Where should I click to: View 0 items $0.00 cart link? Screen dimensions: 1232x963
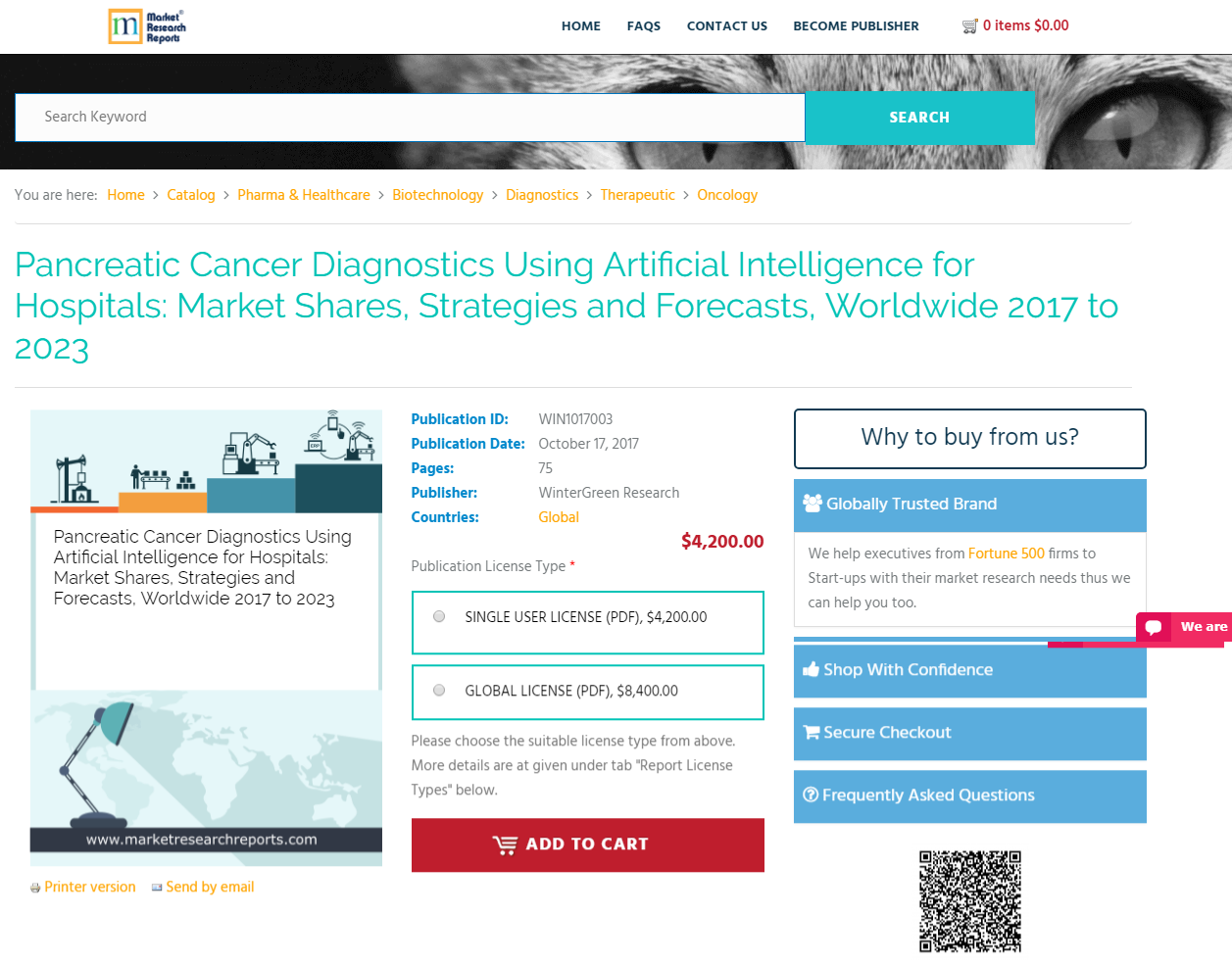pyautogui.click(x=1026, y=26)
